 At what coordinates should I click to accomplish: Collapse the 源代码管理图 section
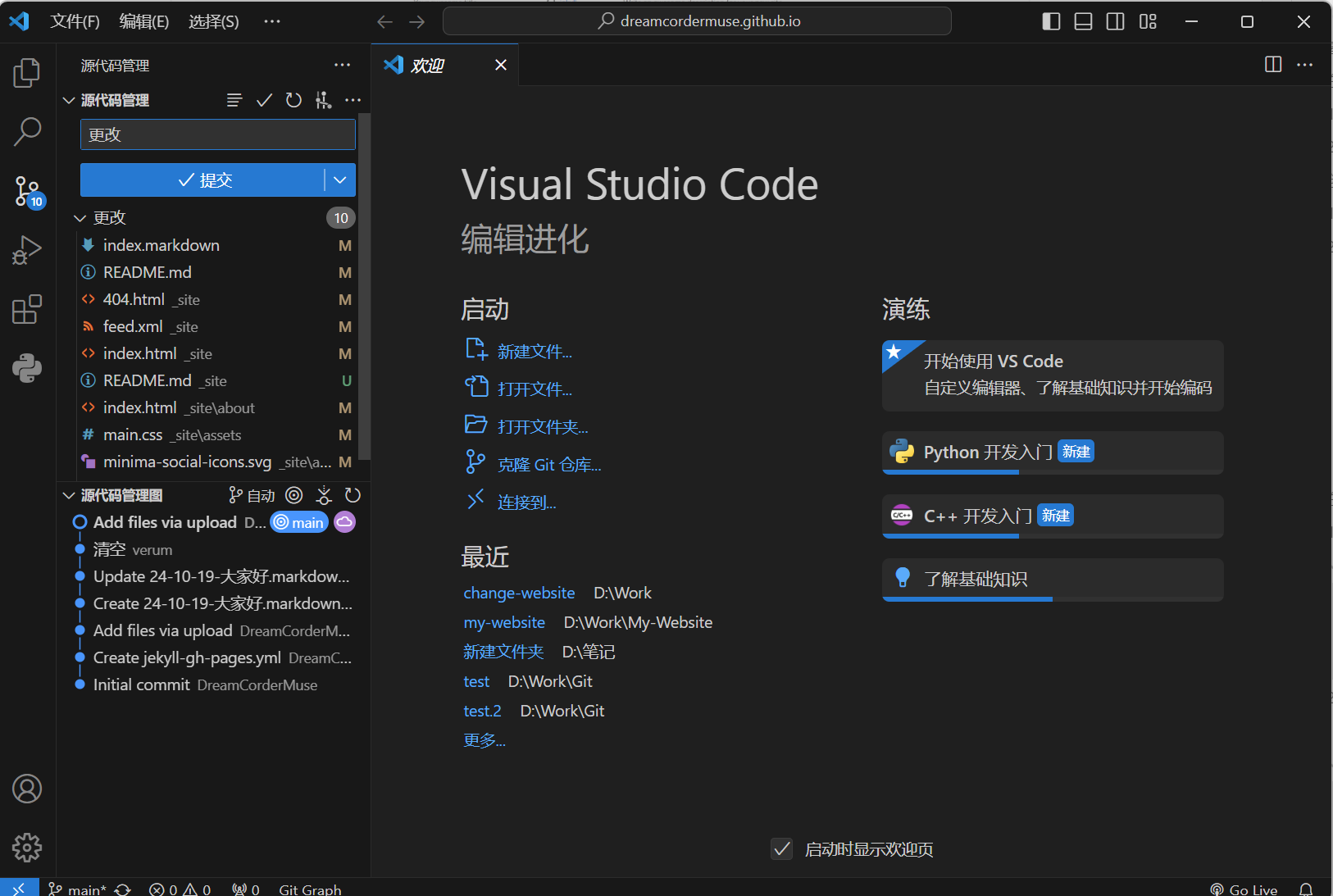[69, 495]
